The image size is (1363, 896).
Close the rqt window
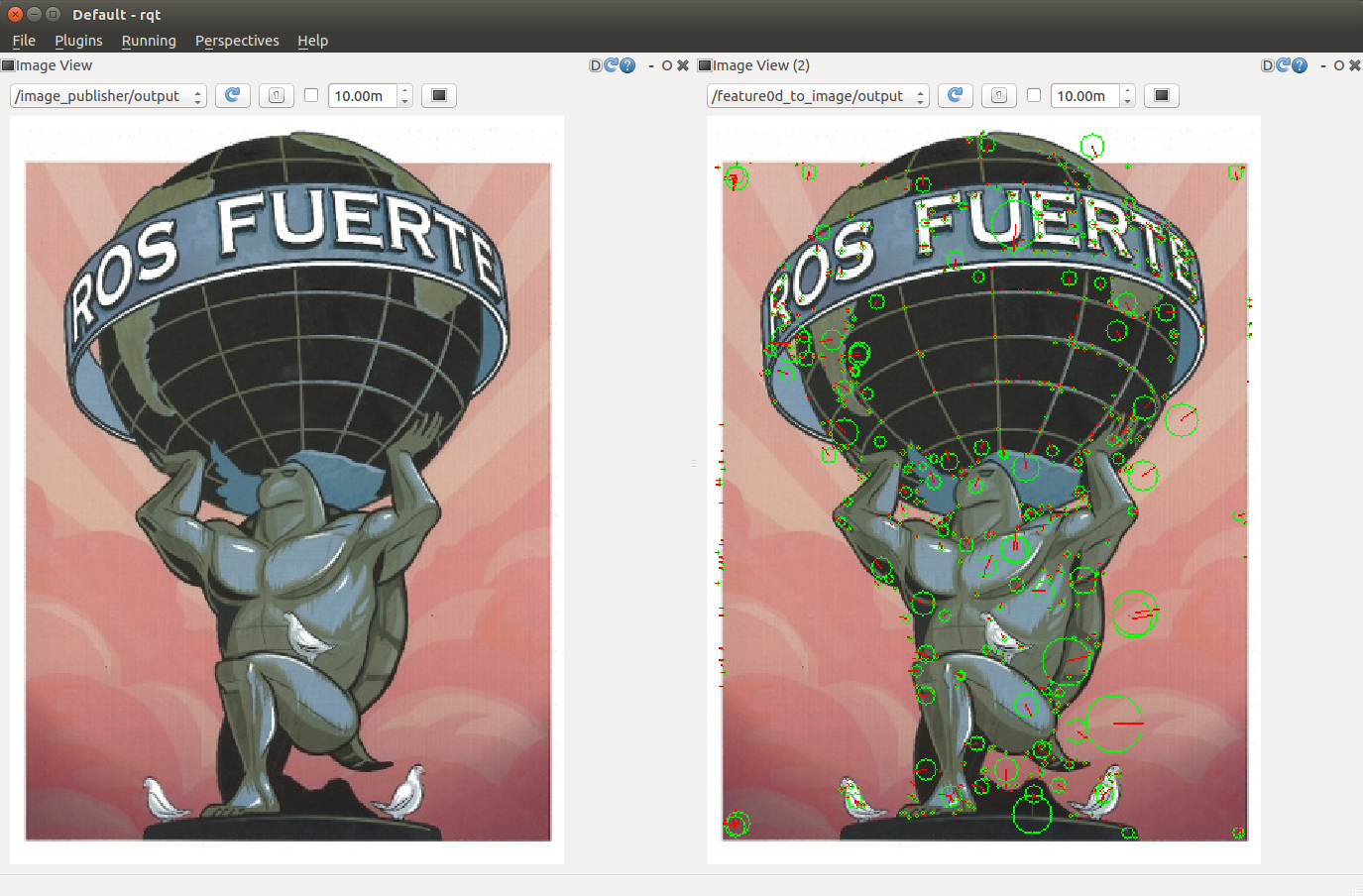(15, 14)
